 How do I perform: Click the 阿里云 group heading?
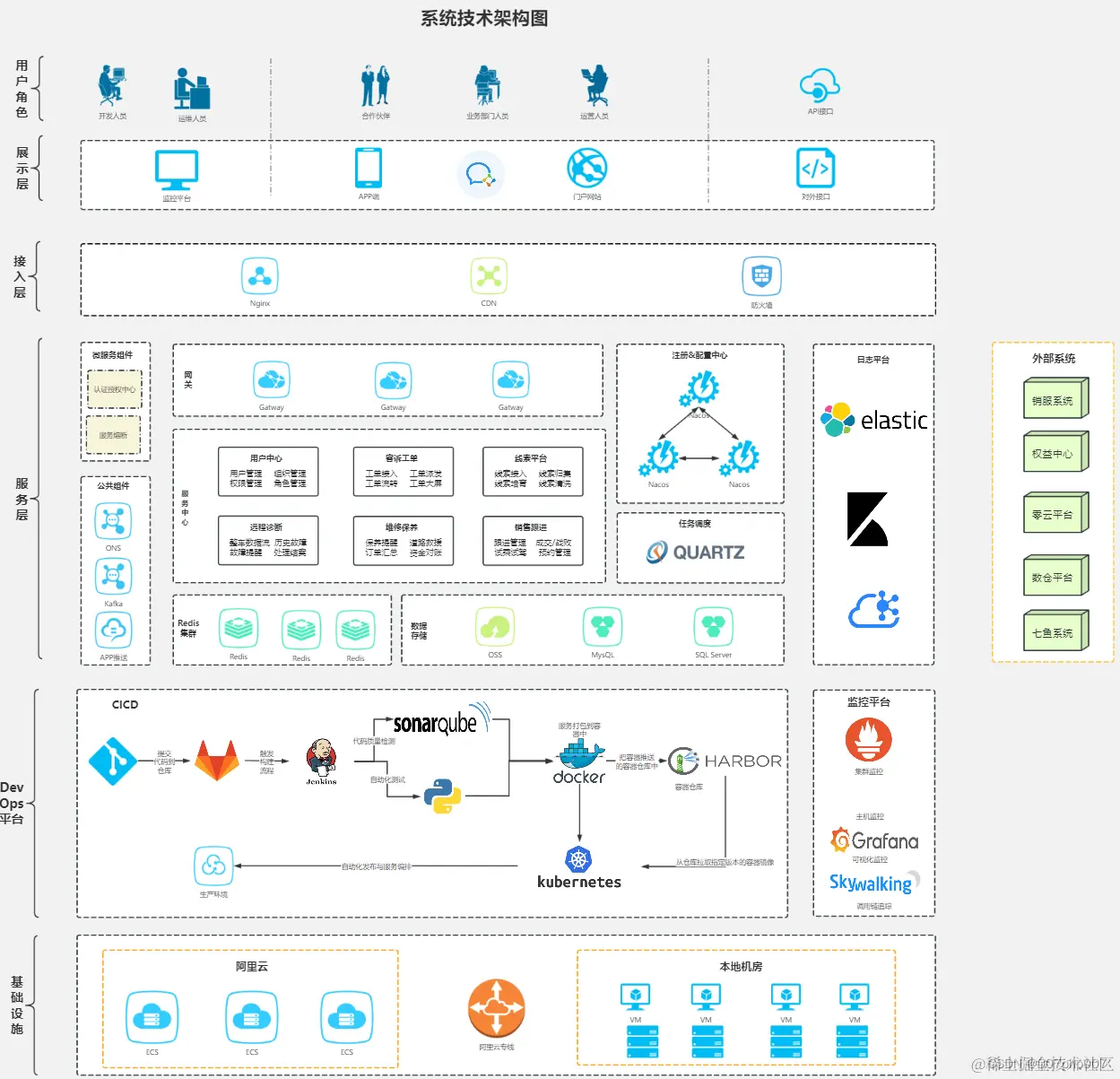point(252,966)
